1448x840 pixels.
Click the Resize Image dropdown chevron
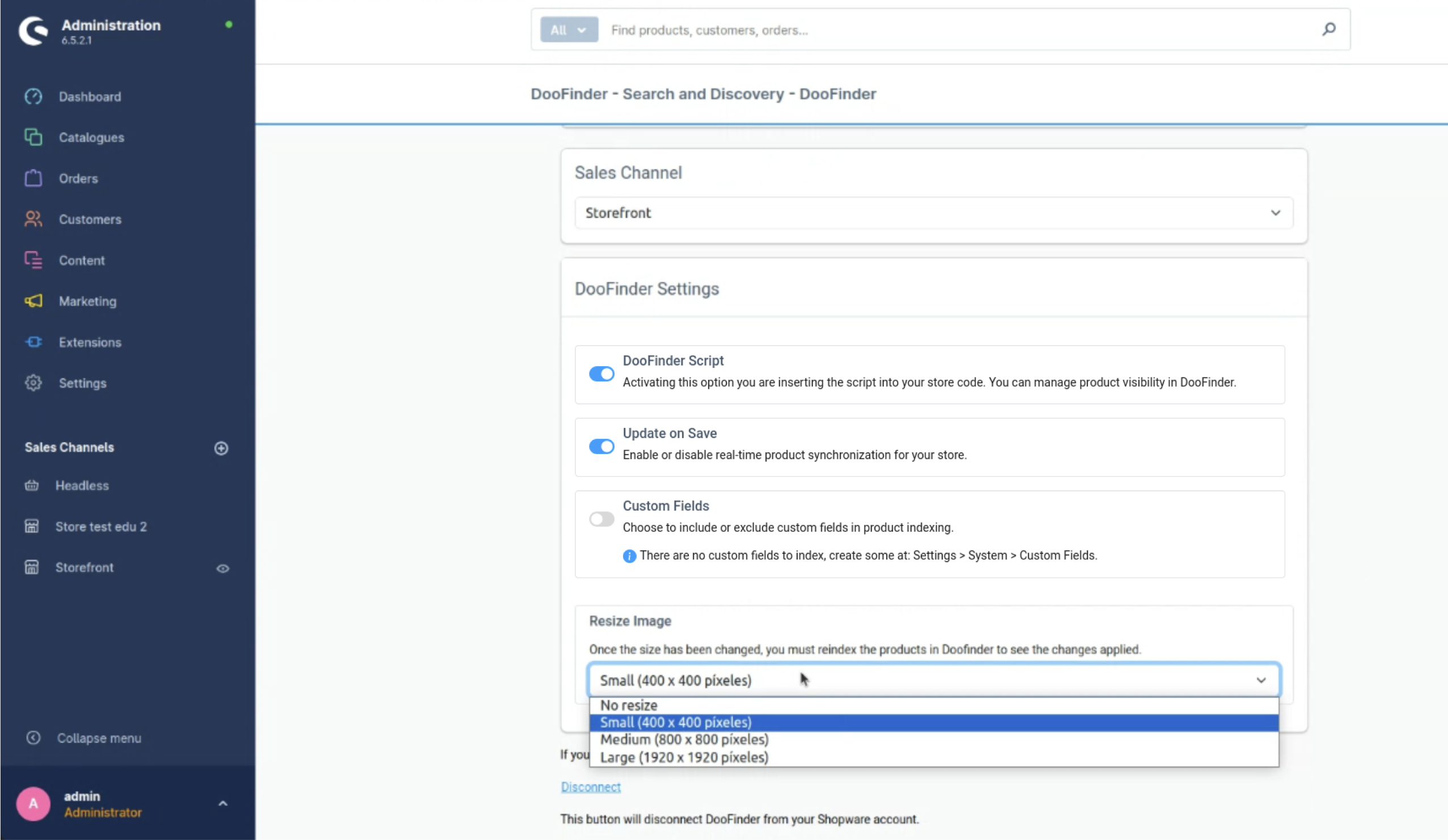[x=1261, y=680]
